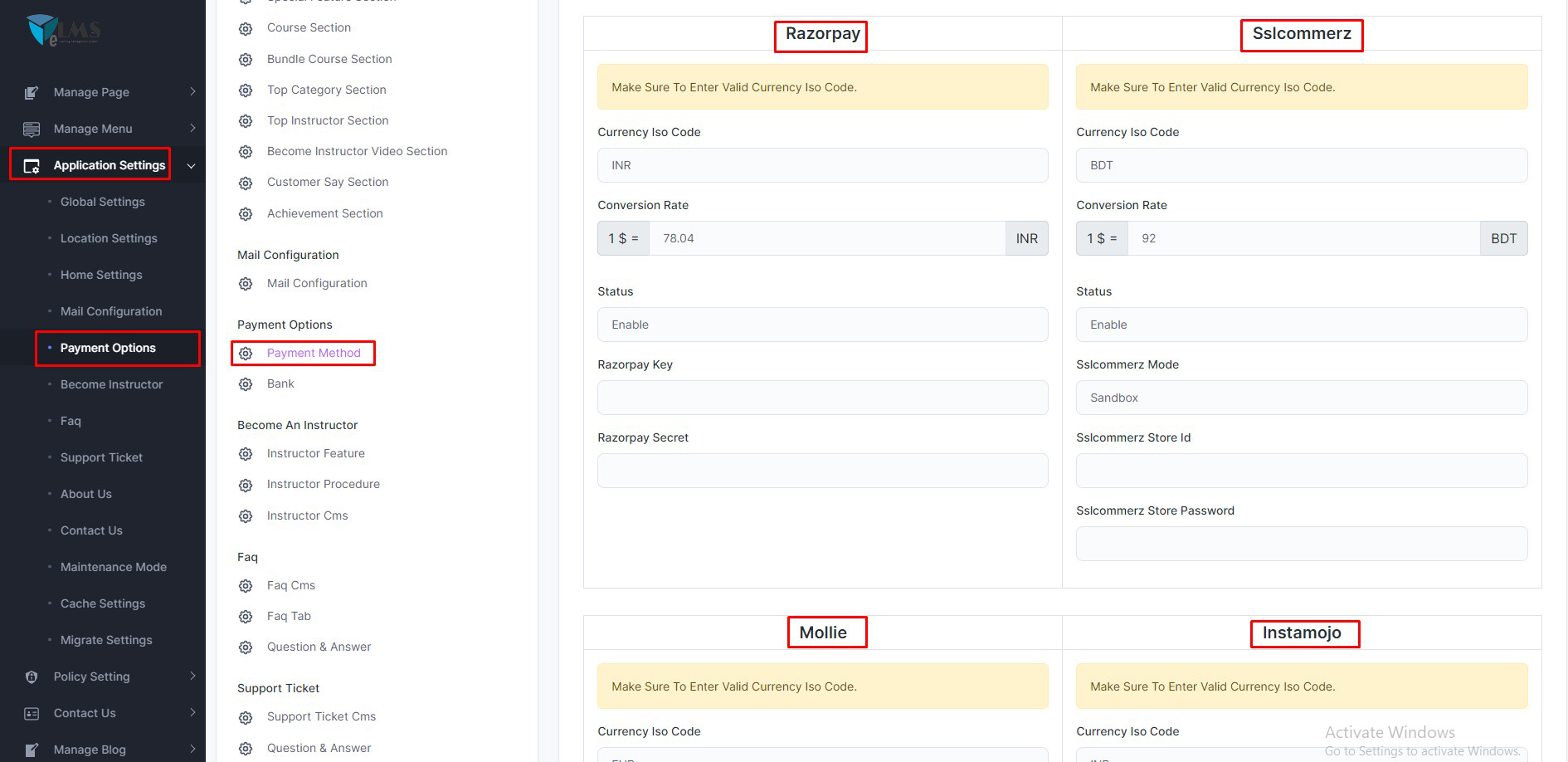Focus the Sslcommerz Store Id field
Screen dimensions: 1568x762
1300,471
